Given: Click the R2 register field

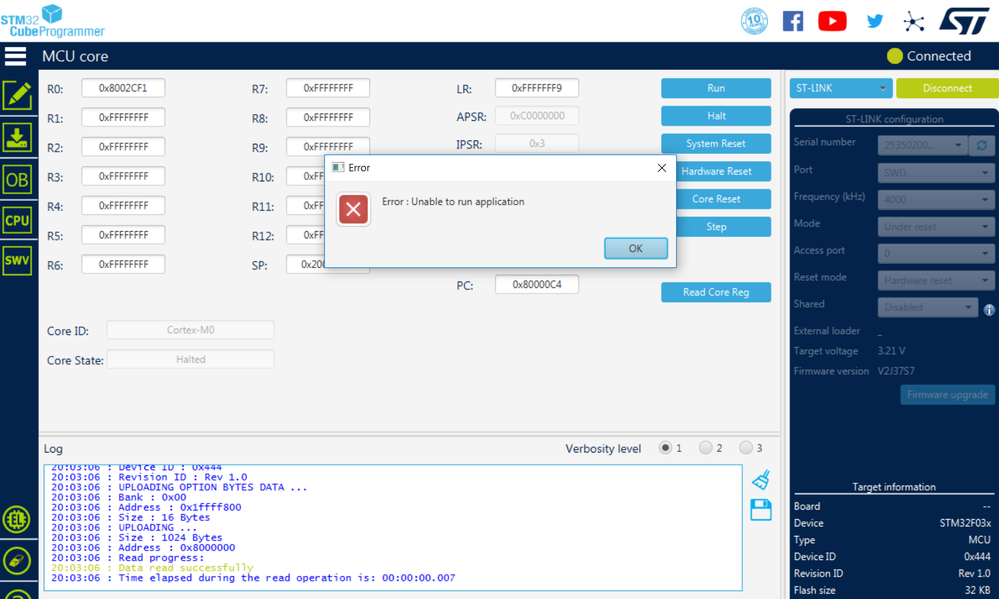Looking at the screenshot, I should [x=123, y=147].
